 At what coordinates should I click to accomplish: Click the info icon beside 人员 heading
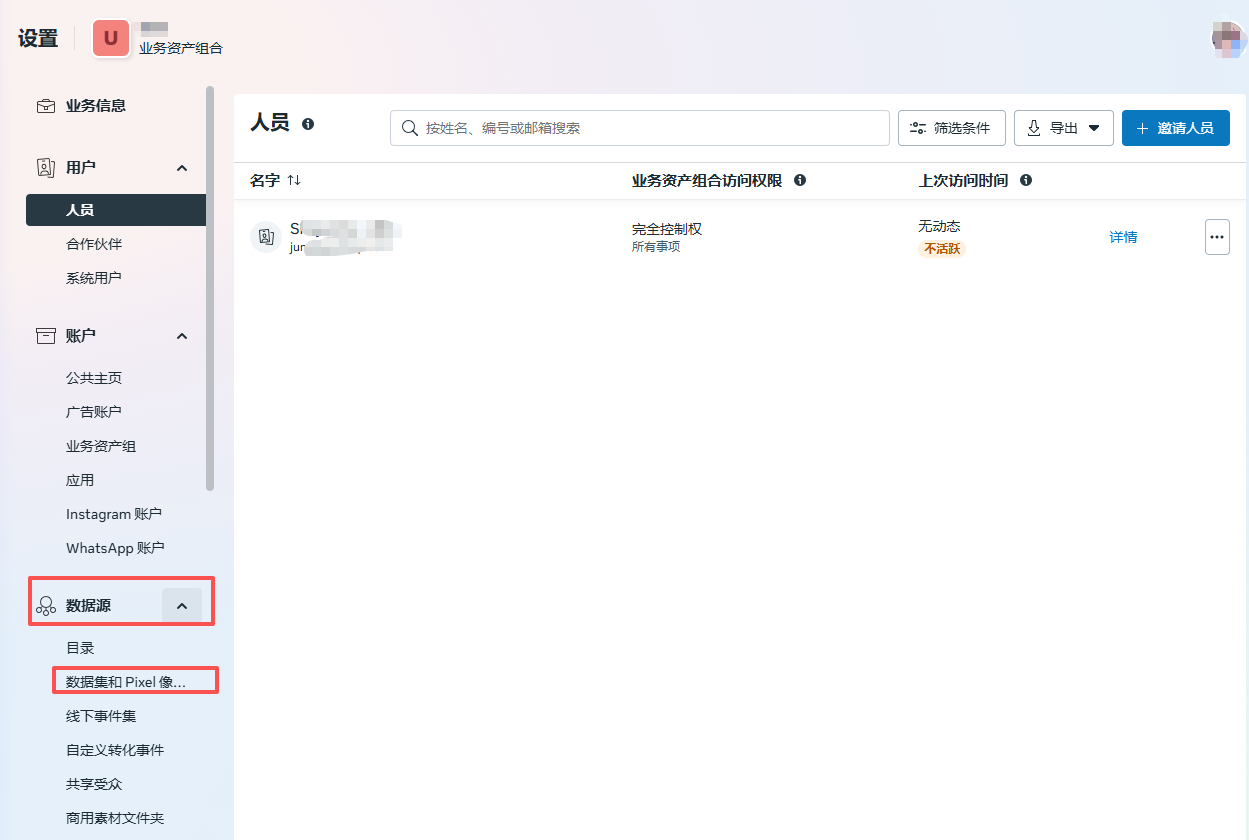coord(308,124)
